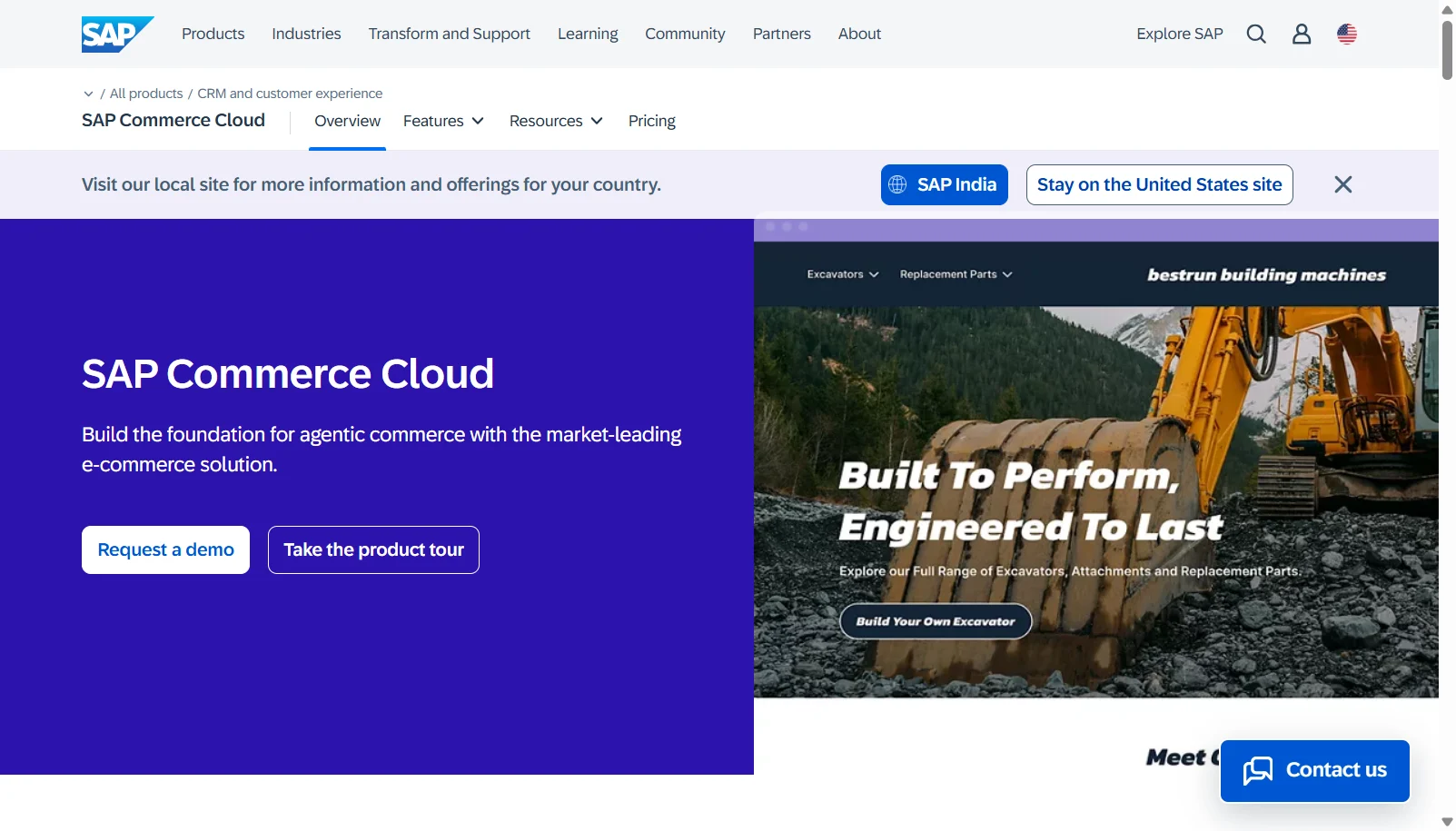The image size is (1456, 831).
Task: Follow the All products breadcrumb link
Action: click(146, 94)
